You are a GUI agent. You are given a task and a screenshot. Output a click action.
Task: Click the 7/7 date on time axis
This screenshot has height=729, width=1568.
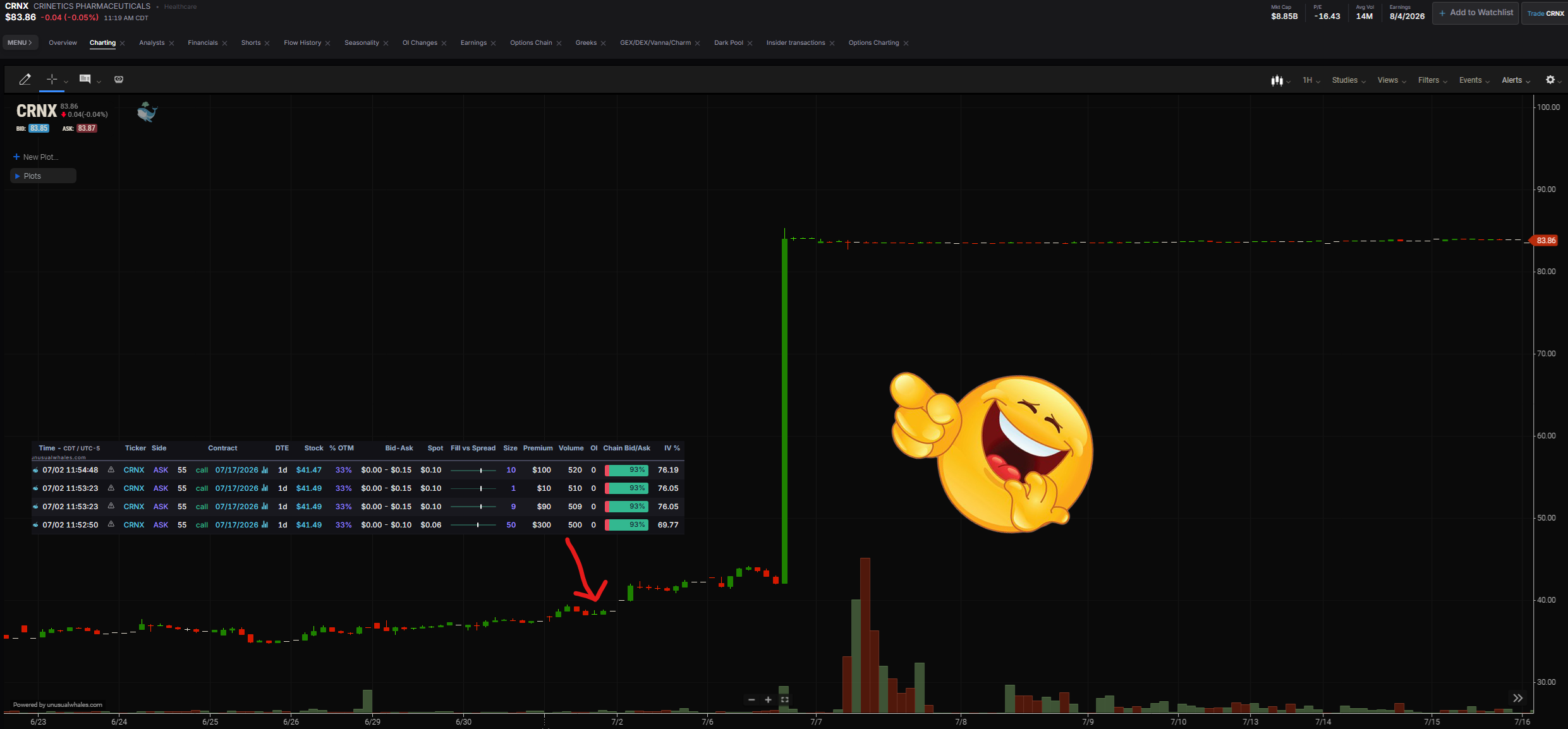click(x=816, y=721)
